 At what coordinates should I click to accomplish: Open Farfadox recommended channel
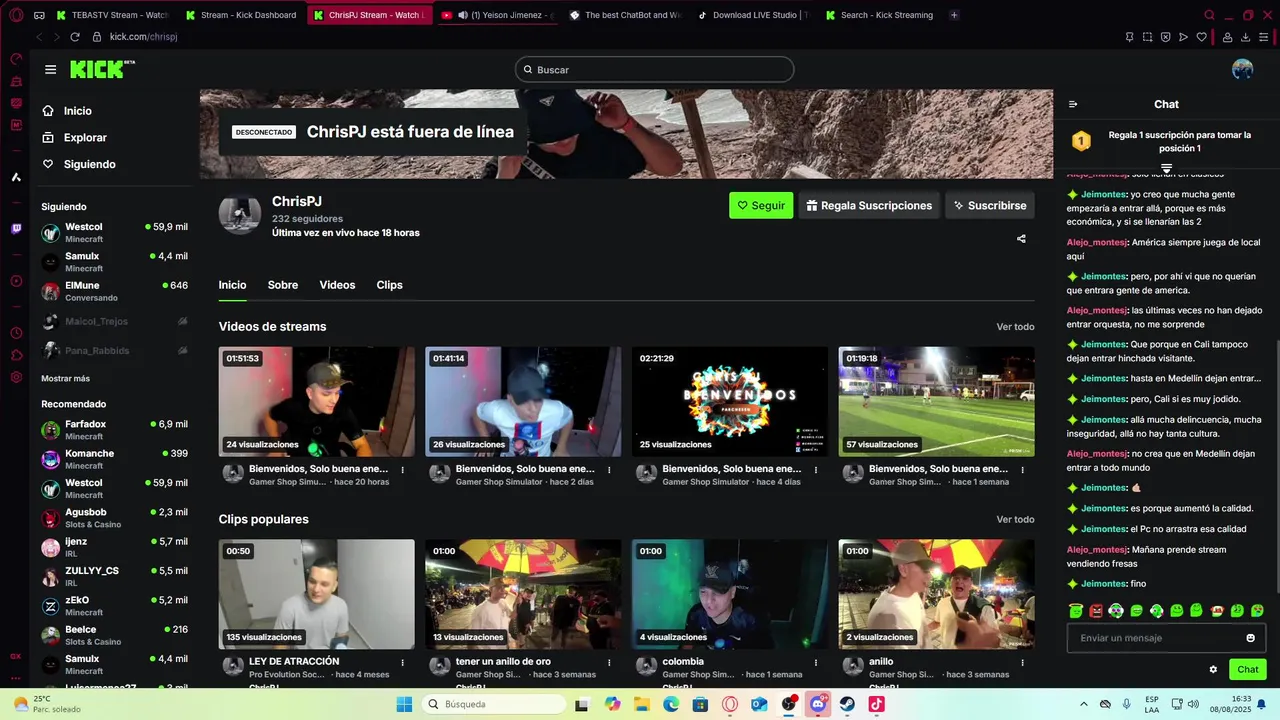(x=115, y=430)
